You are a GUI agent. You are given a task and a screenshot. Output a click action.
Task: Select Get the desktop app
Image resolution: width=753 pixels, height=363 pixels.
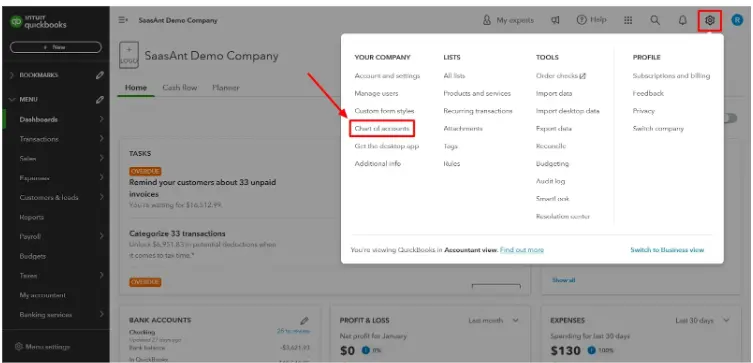click(x=387, y=146)
